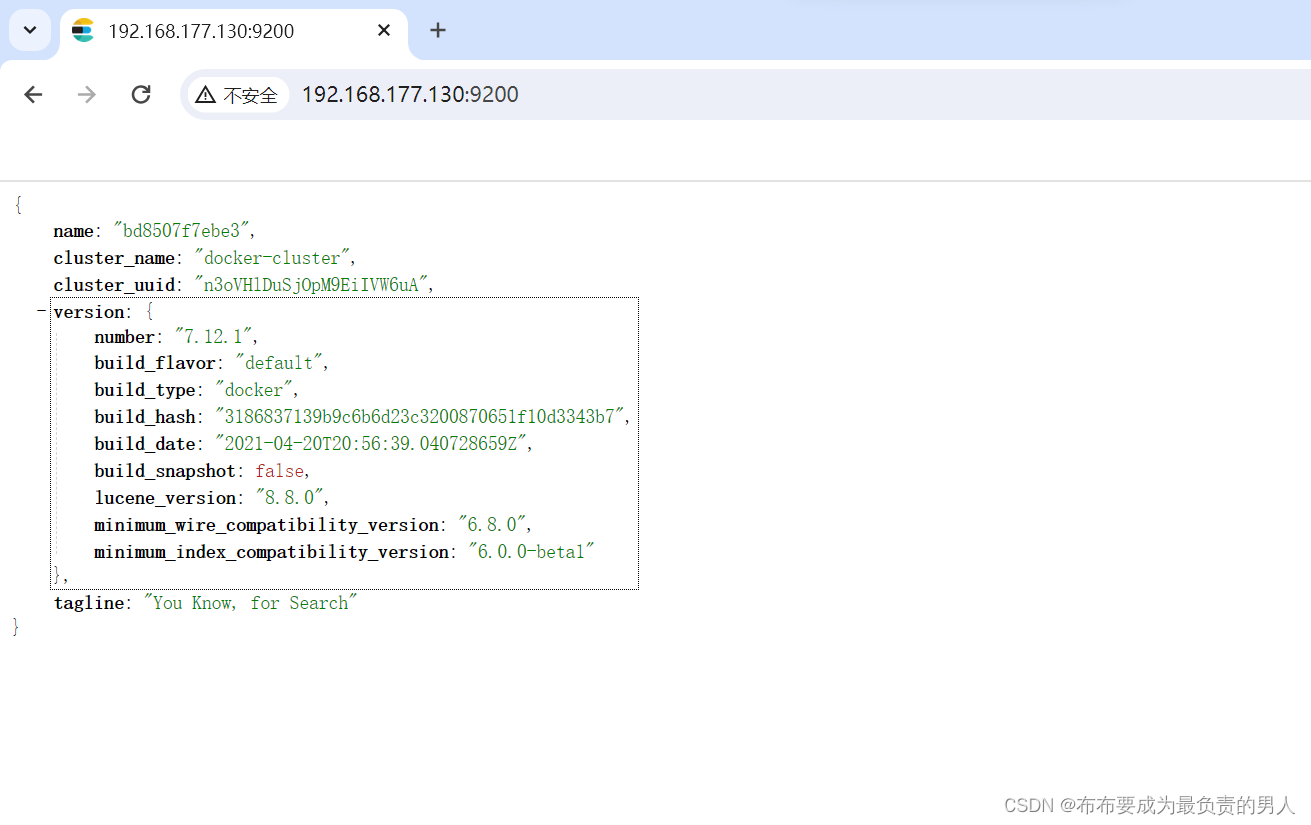
Task: Click the build_flavor key
Action: tap(155, 363)
